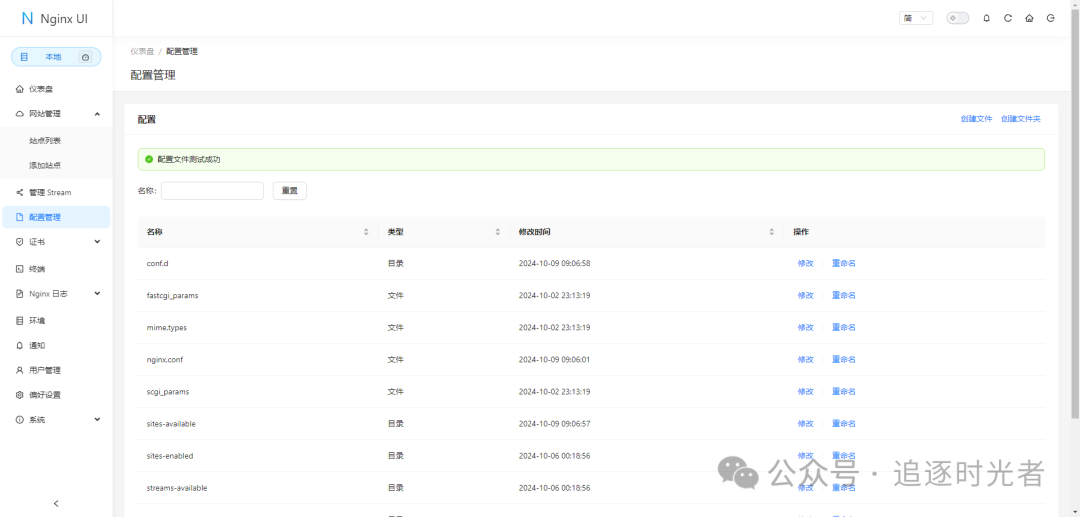Expand the Nginx 日志 menu

pos(97,294)
